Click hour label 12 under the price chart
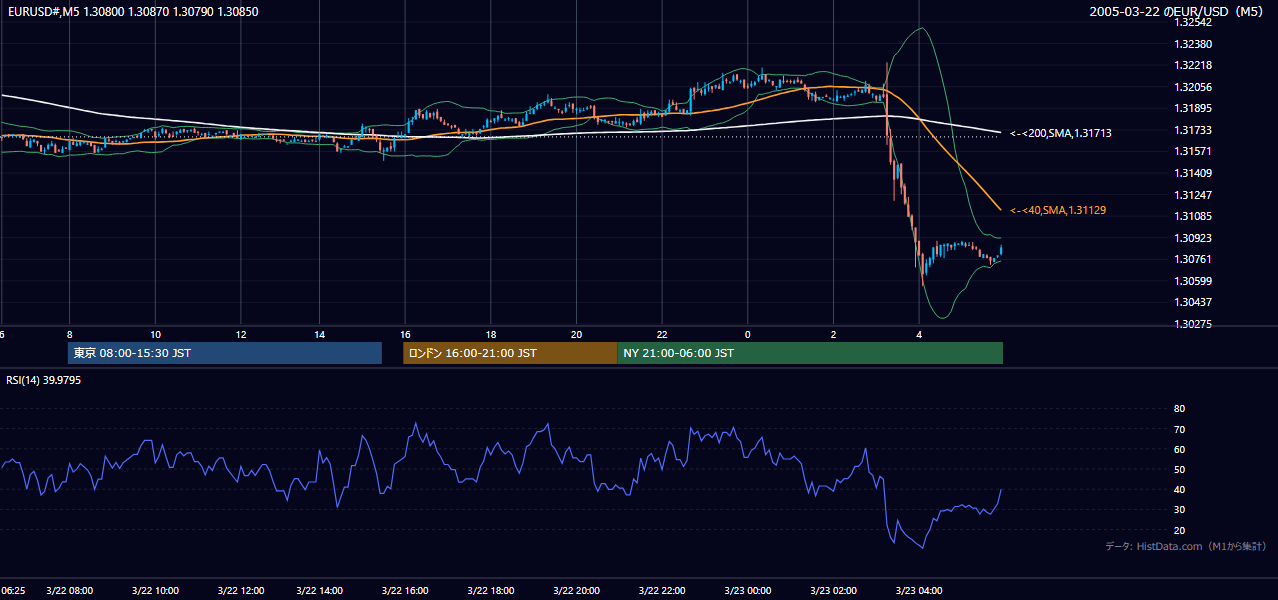 tap(241, 334)
